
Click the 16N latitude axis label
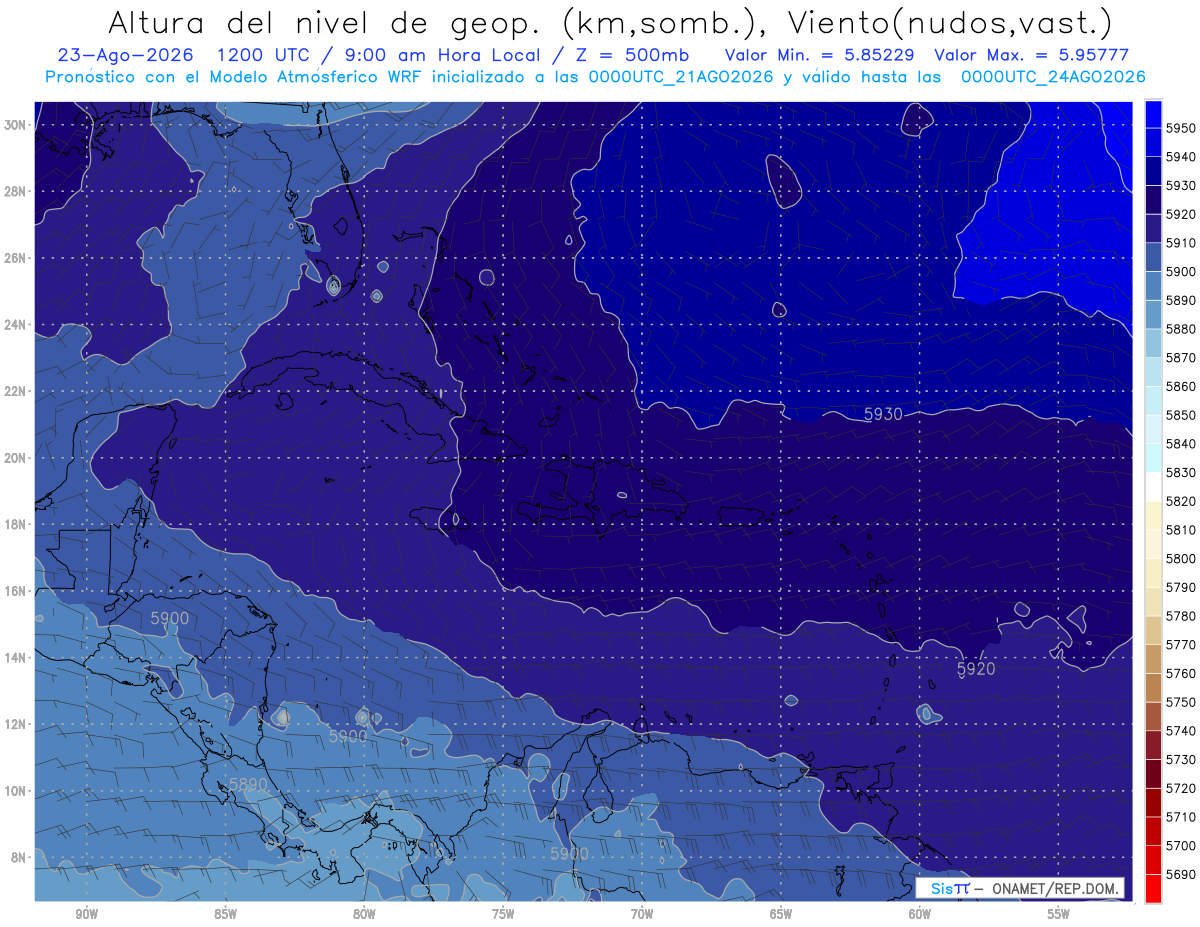coord(16,591)
